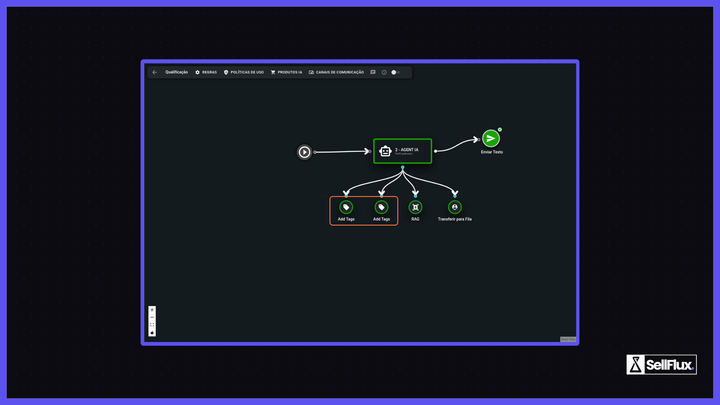Zoom out with the minus control
Image resolution: width=720 pixels, height=405 pixels.
(x=152, y=317)
